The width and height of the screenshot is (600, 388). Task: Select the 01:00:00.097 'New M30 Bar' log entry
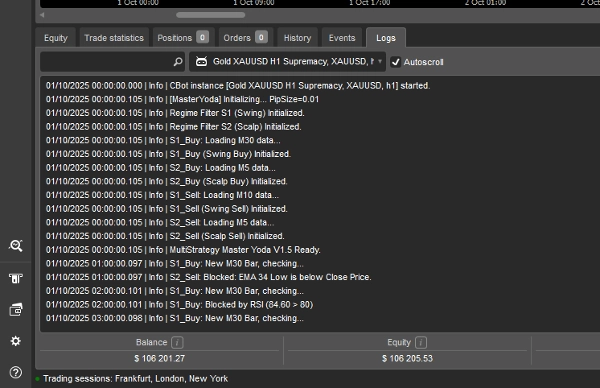point(175,264)
